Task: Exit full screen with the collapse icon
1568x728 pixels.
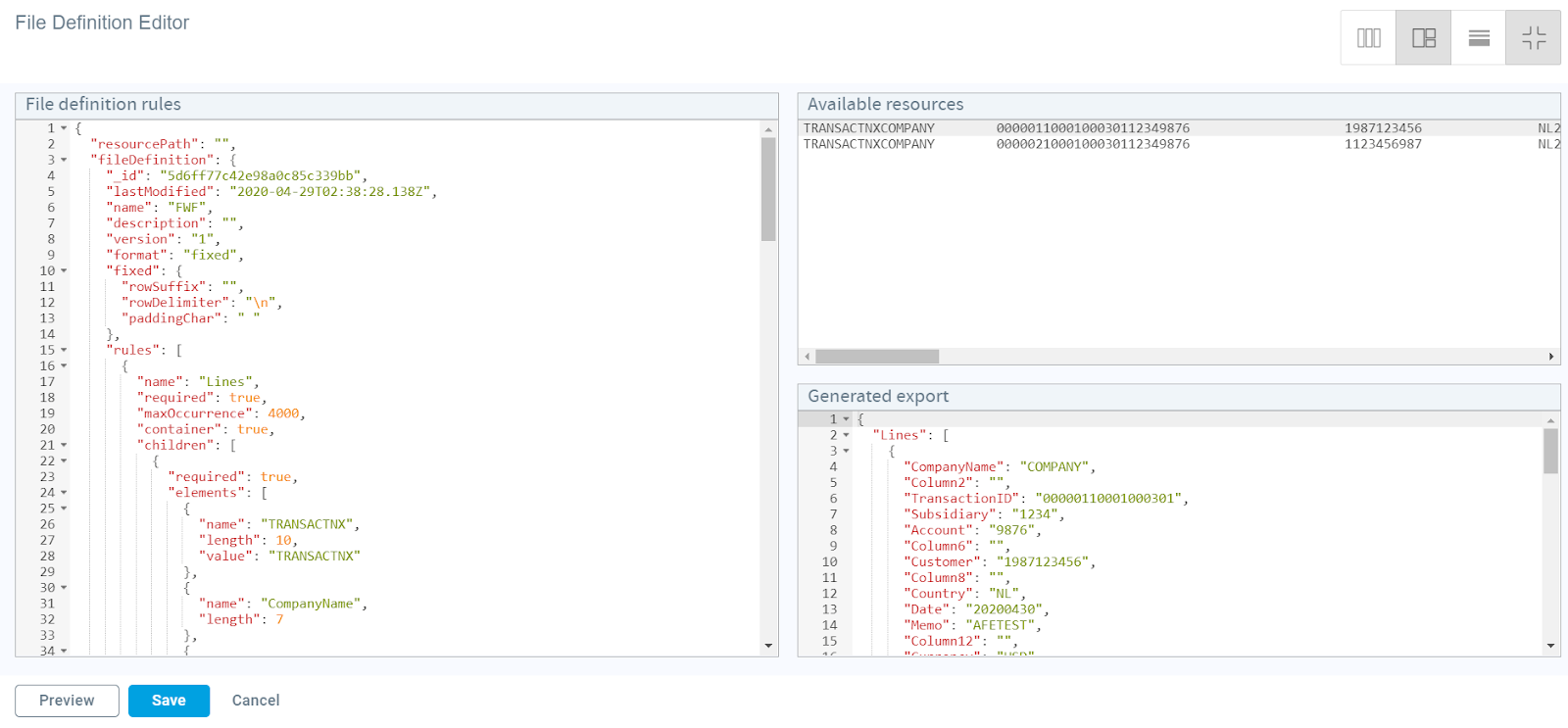Action: (1534, 37)
